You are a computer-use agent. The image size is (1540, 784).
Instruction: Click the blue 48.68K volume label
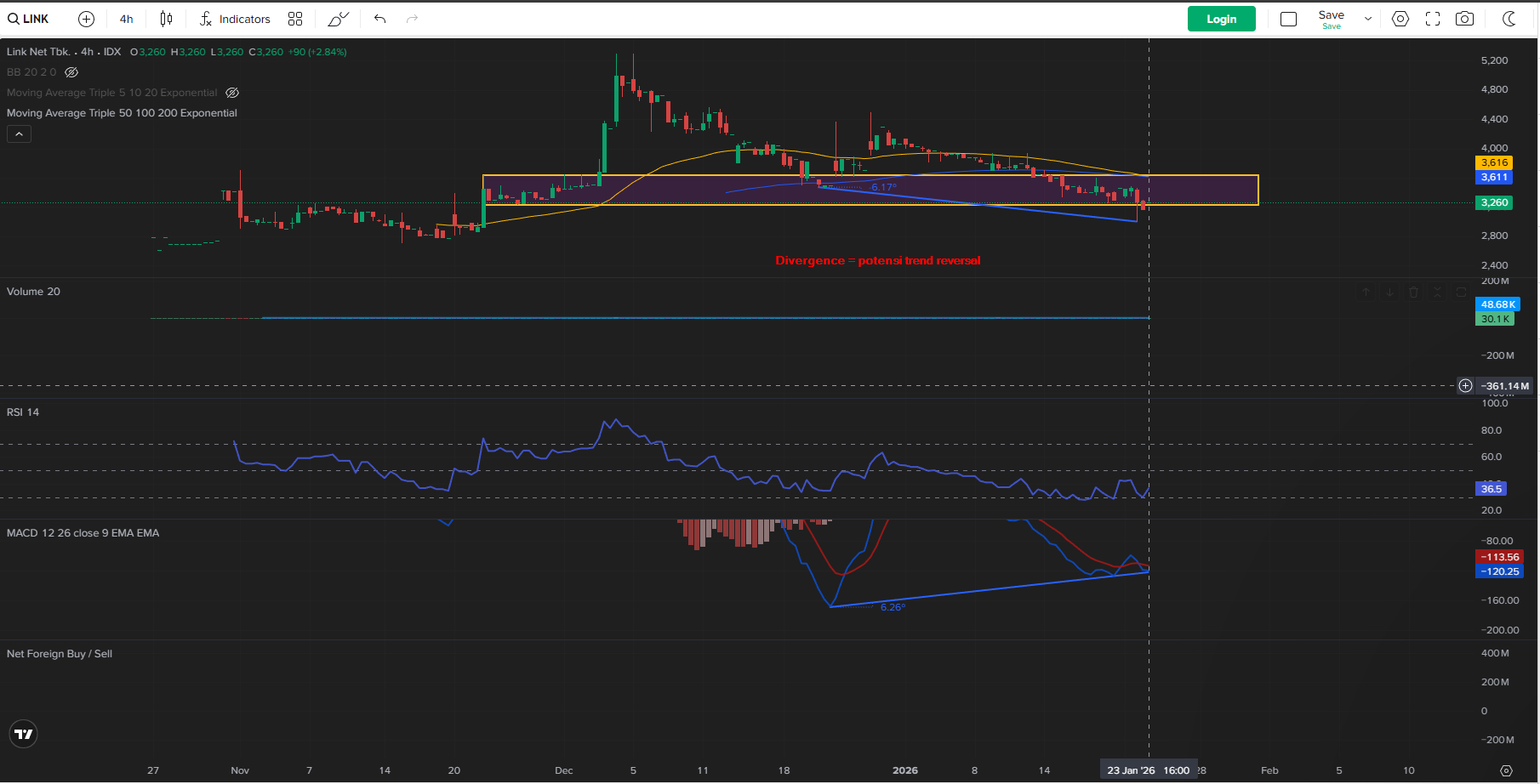(1497, 304)
